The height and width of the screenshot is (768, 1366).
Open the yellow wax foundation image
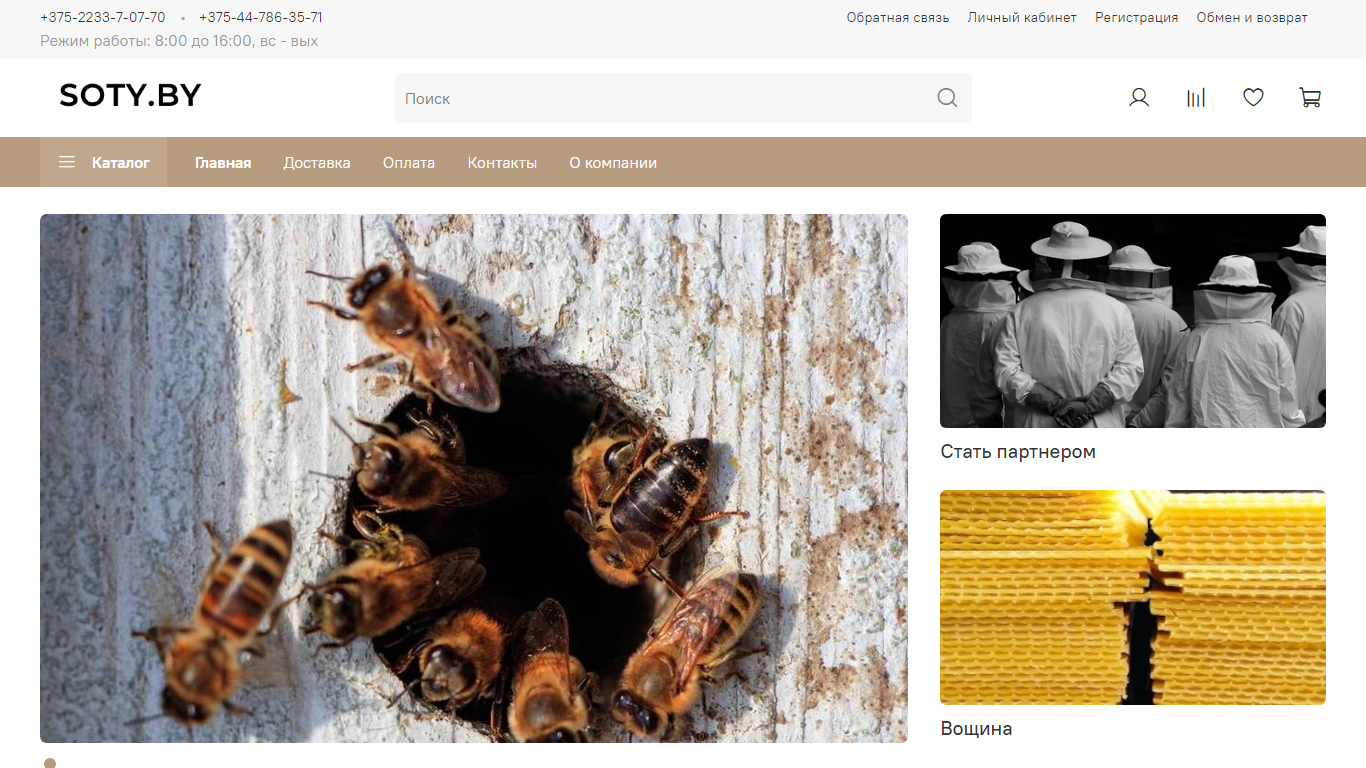(x=1133, y=597)
